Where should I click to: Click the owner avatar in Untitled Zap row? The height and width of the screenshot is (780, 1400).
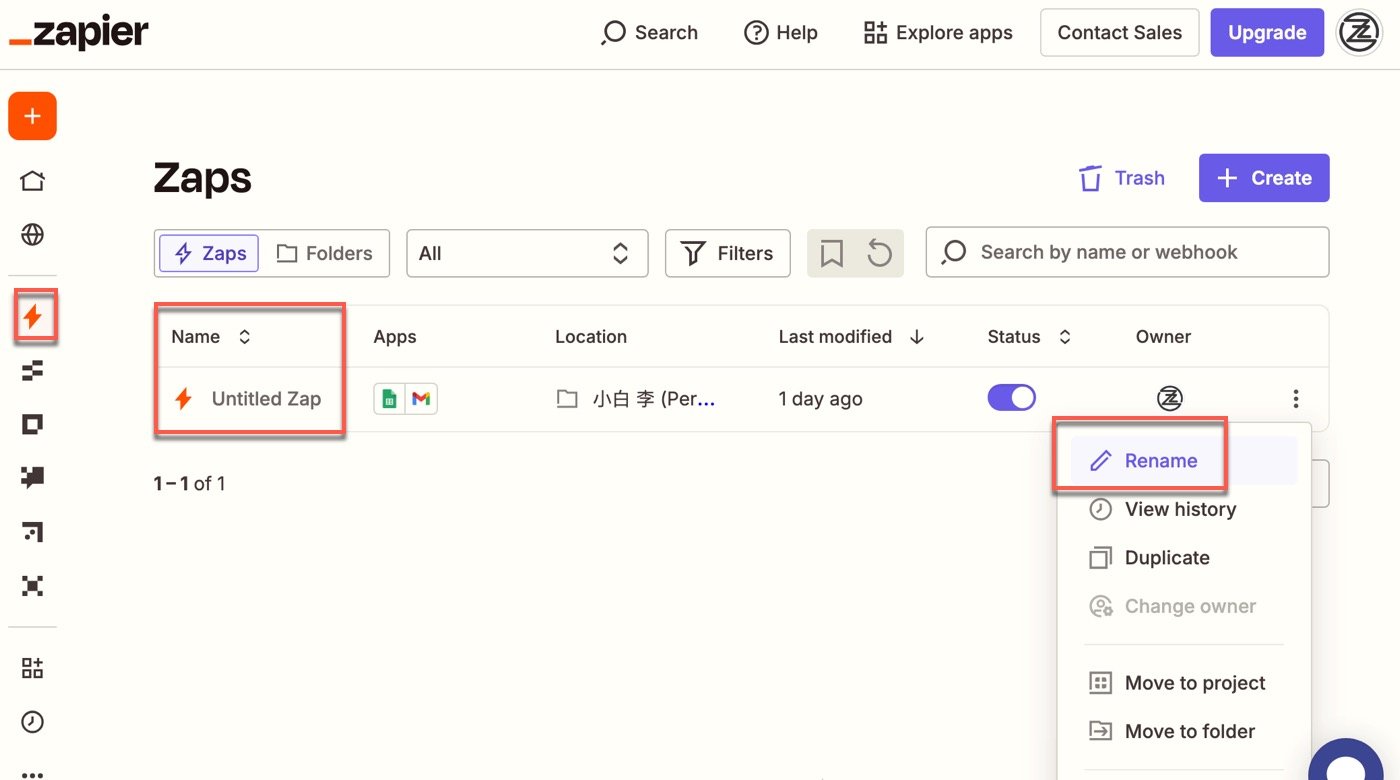[1169, 399]
